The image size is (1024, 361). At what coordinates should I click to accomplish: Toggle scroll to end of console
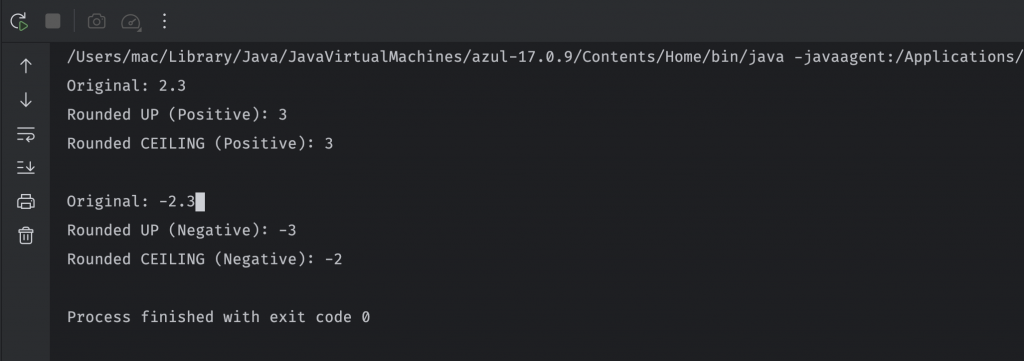pyautogui.click(x=25, y=168)
